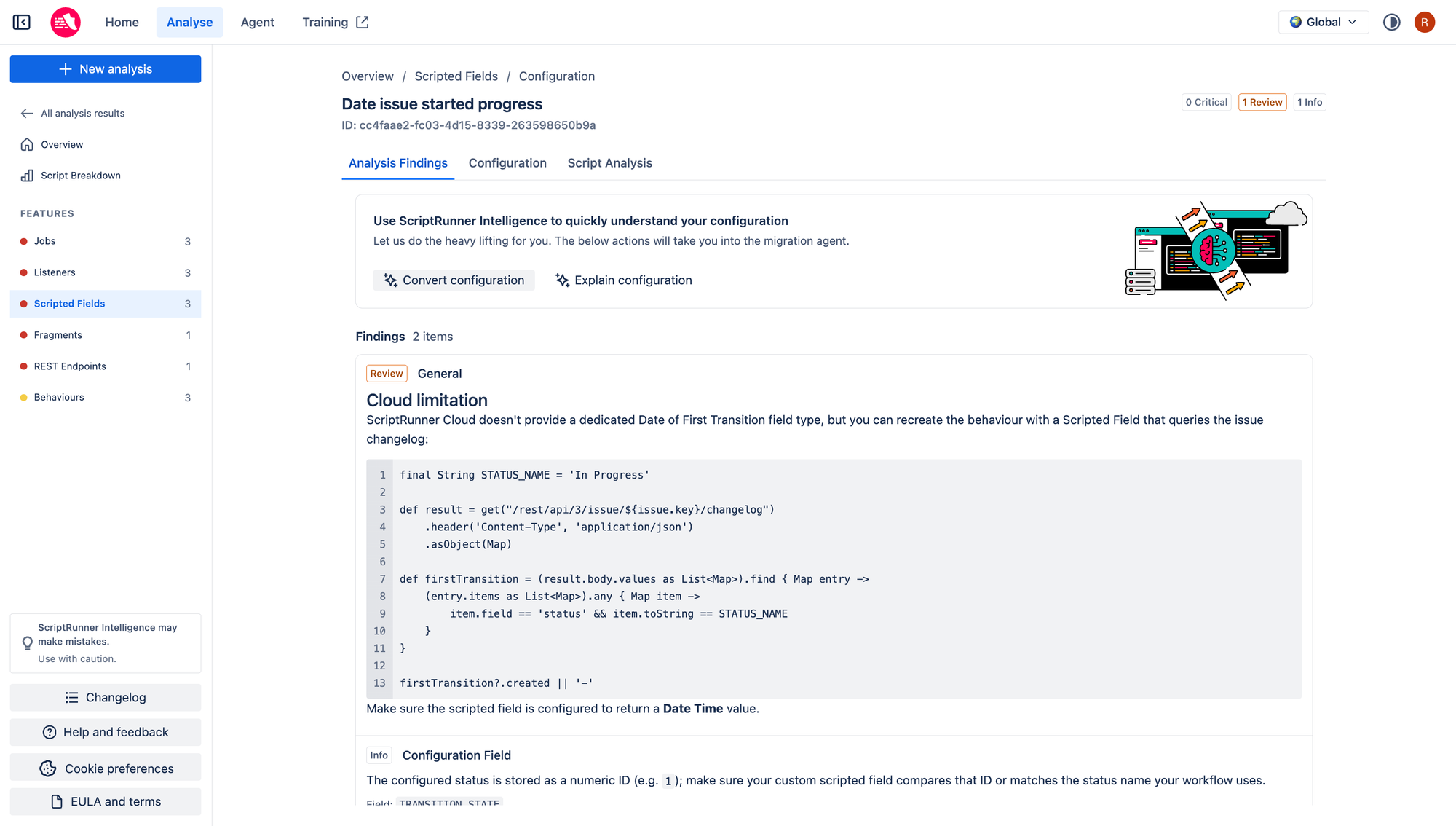Click the Overview breadcrumb link
This screenshot has height=826, width=1456.
pyautogui.click(x=368, y=76)
